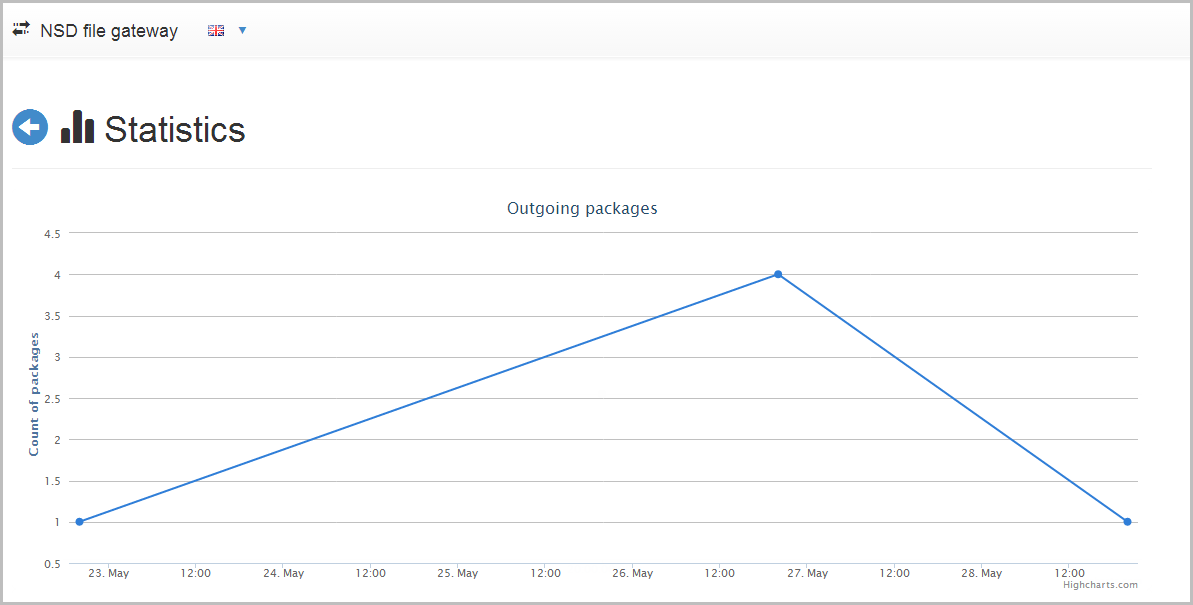Click the 0.5 y-axis value
Viewport: 1193px width, 605px height.
pos(52,564)
